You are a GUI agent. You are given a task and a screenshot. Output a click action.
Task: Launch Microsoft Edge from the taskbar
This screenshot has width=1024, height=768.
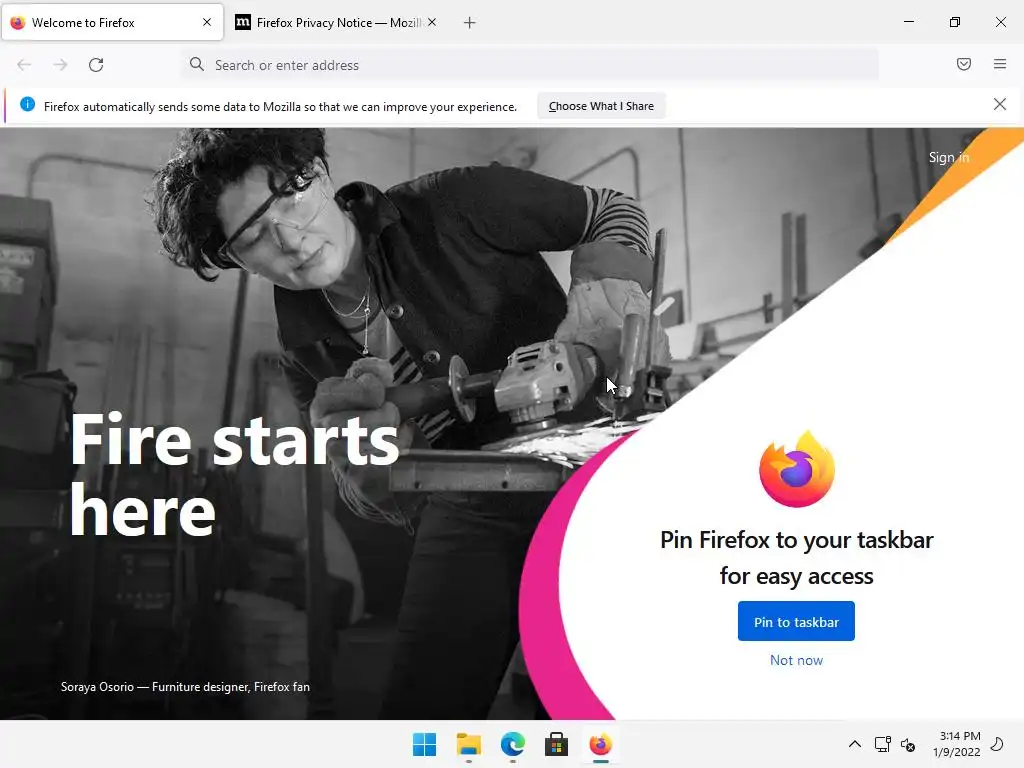(x=513, y=744)
